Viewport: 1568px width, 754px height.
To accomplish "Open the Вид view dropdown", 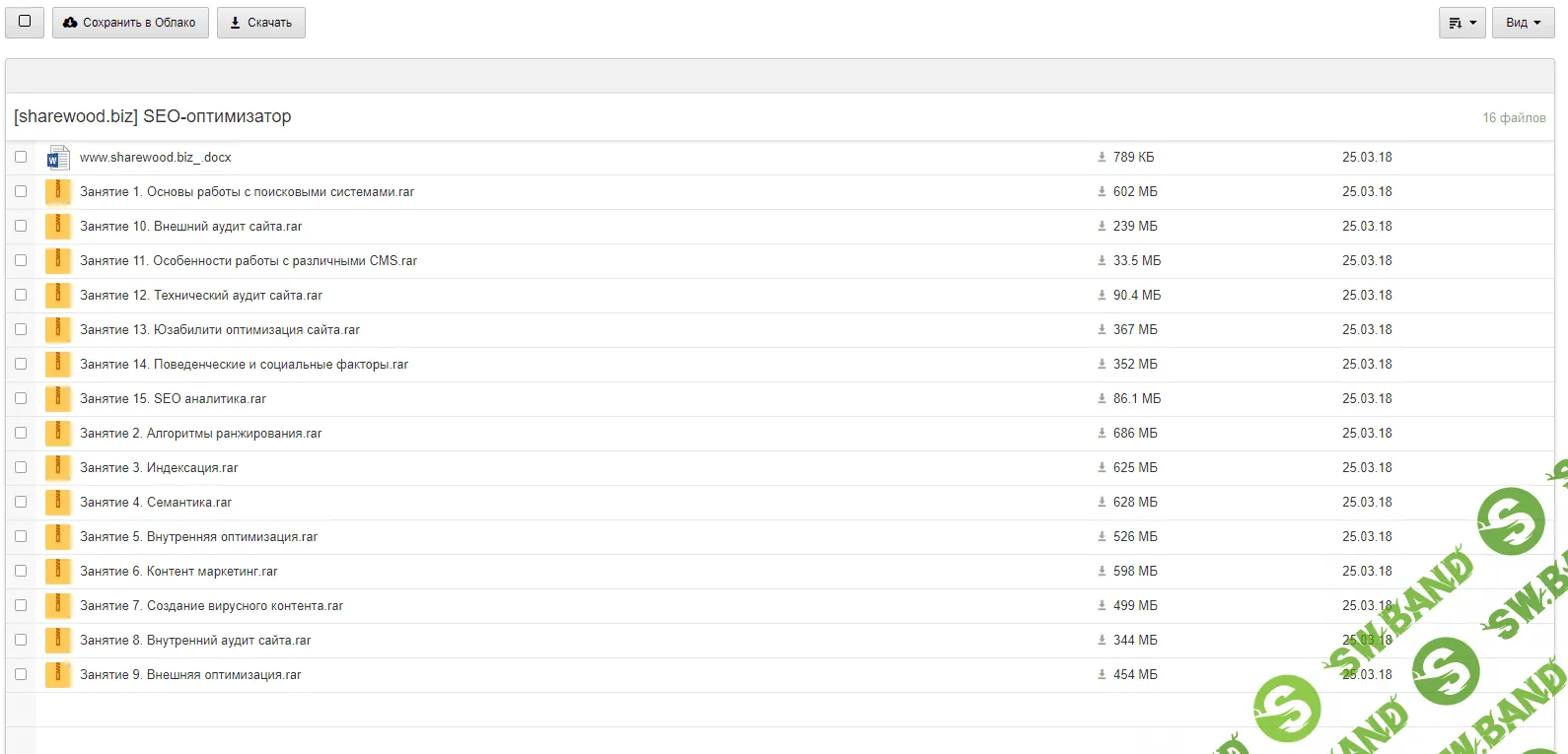I will coord(1523,23).
